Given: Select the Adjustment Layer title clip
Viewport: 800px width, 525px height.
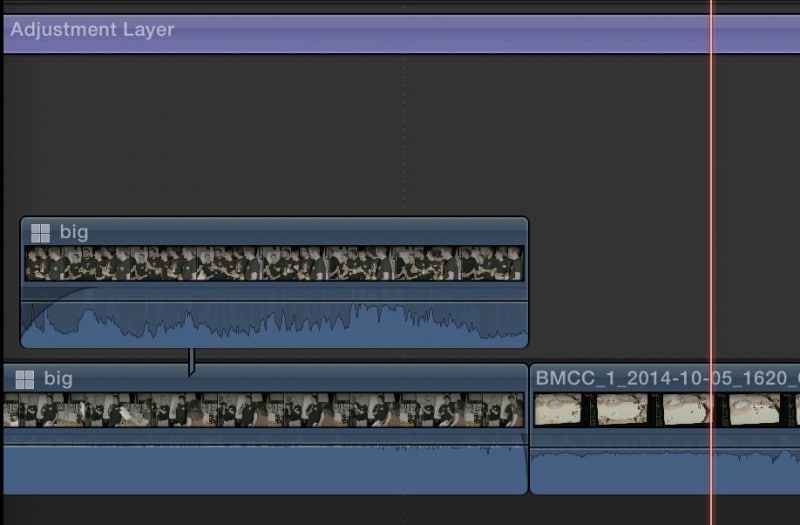Looking at the screenshot, I should click(x=402, y=34).
